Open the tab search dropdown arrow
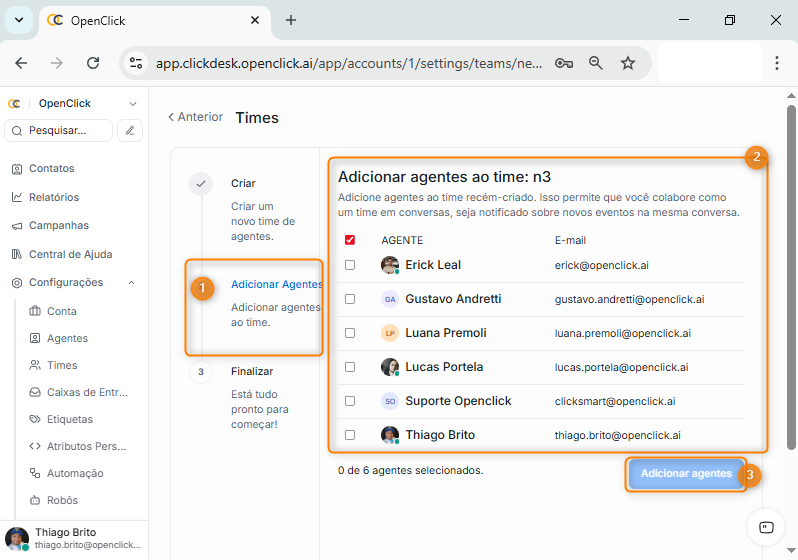 (18, 20)
